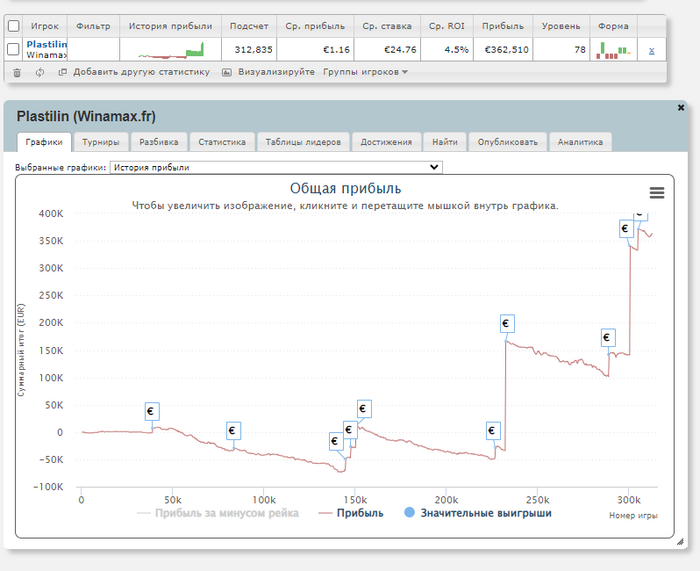This screenshot has width=700, height=571.
Task: Open the Таблицы лидеров tab
Action: coord(303,142)
